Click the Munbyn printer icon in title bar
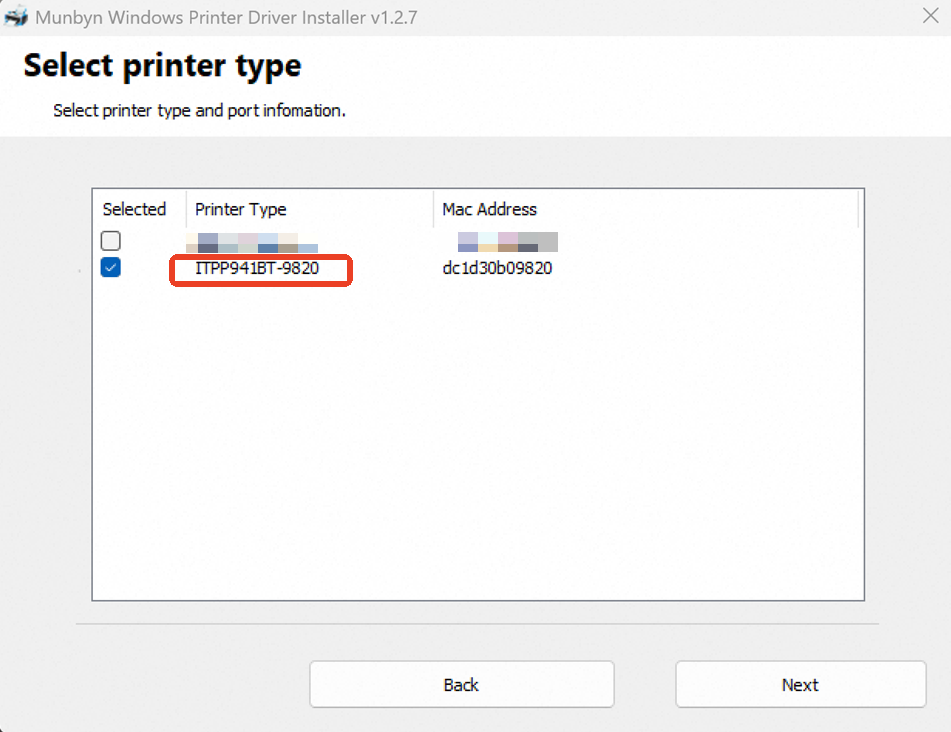Viewport: 951px width, 732px height. (x=16, y=16)
